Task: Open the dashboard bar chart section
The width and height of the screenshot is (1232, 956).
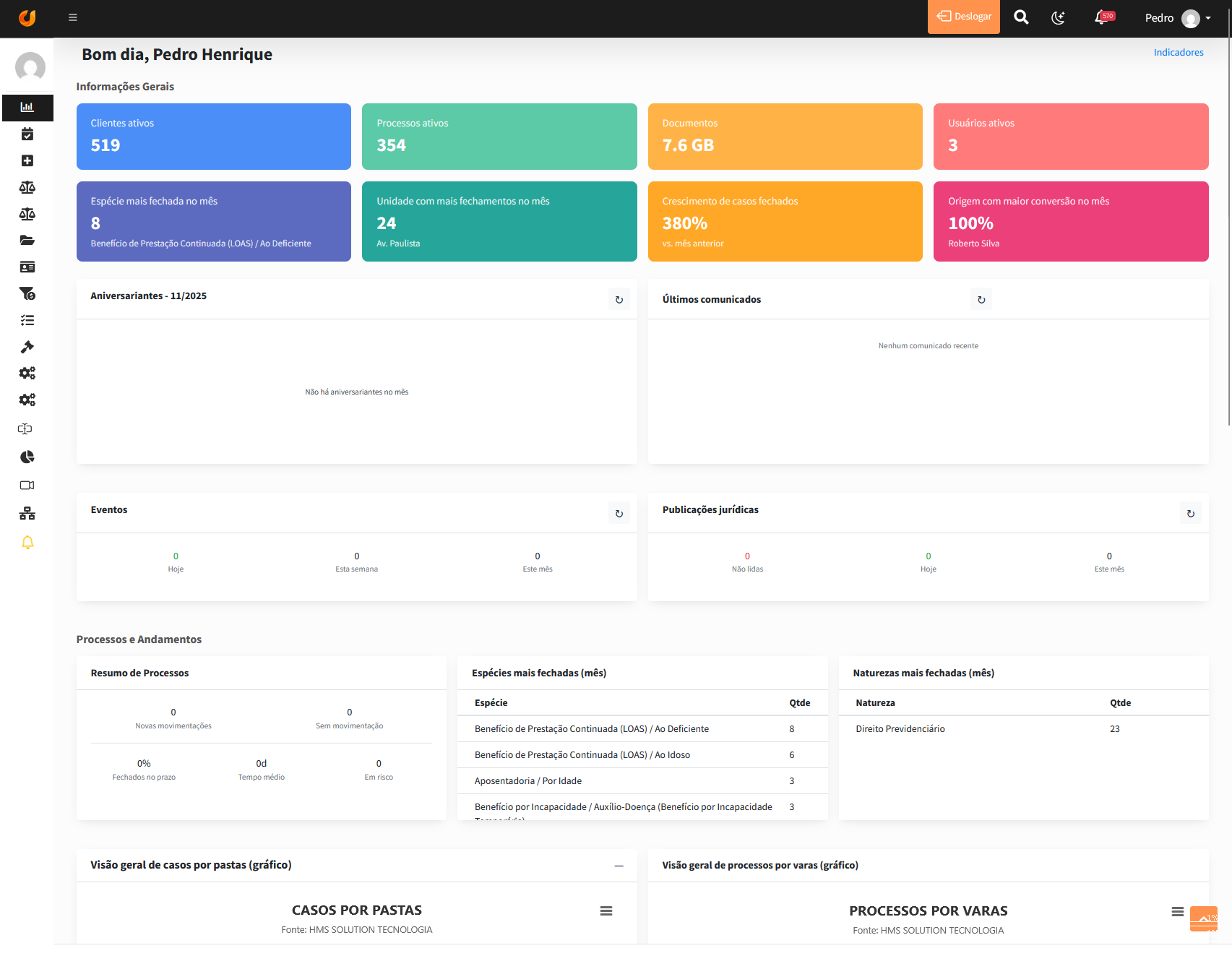Action: [x=27, y=107]
